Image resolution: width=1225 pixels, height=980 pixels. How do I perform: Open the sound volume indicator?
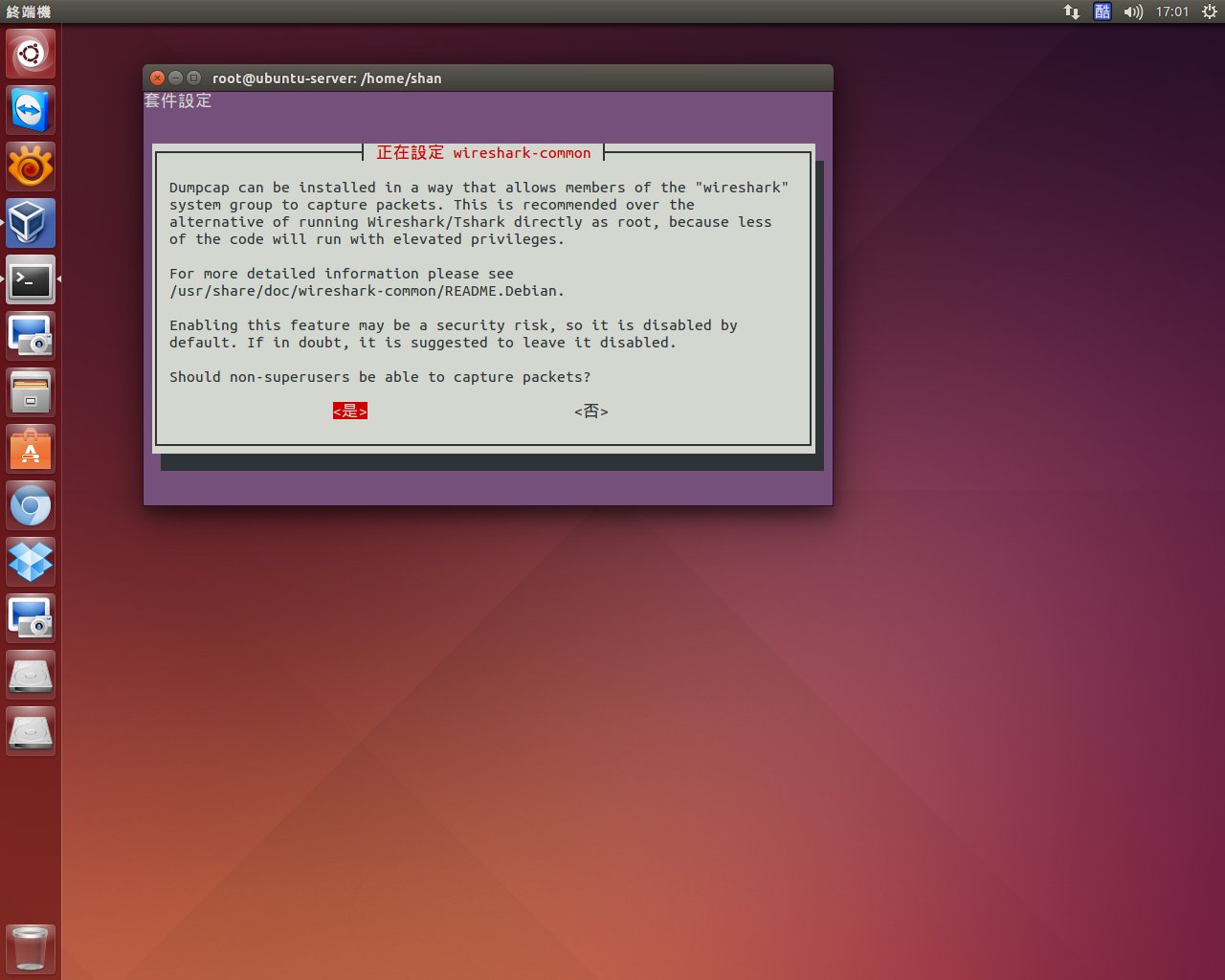(1133, 11)
